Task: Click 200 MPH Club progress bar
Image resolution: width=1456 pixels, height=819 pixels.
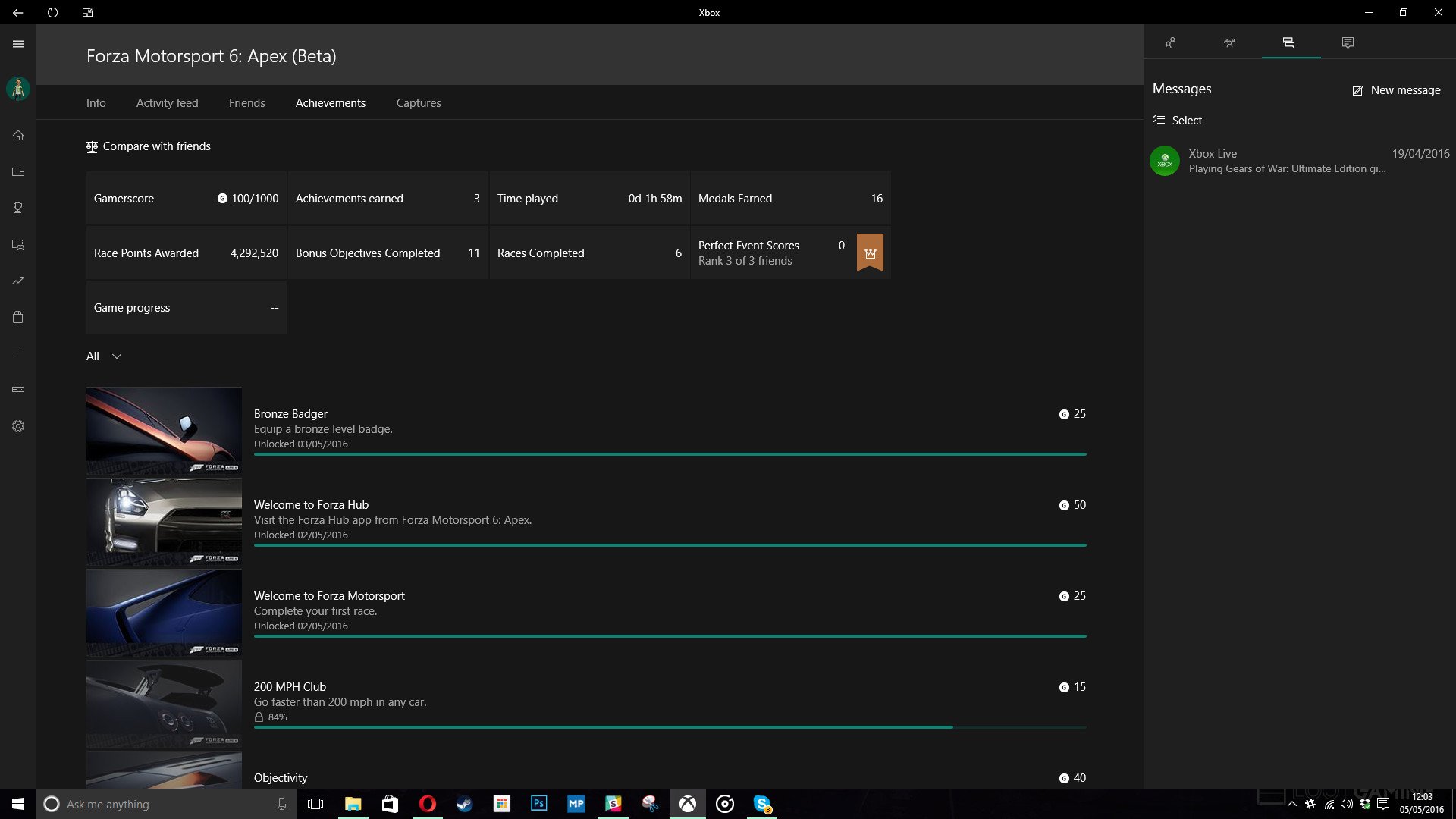Action: point(670,727)
